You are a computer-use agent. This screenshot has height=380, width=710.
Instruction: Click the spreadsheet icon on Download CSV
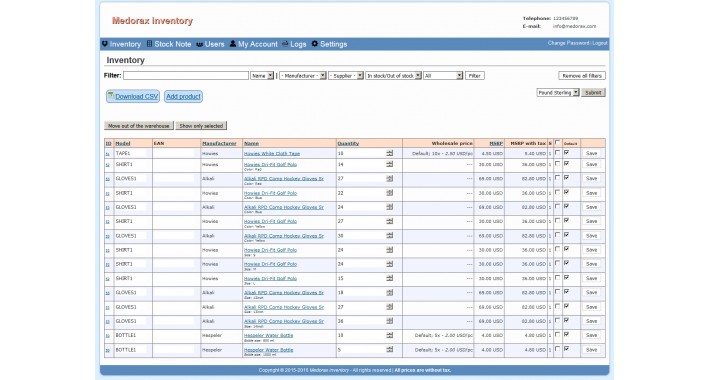coord(111,95)
